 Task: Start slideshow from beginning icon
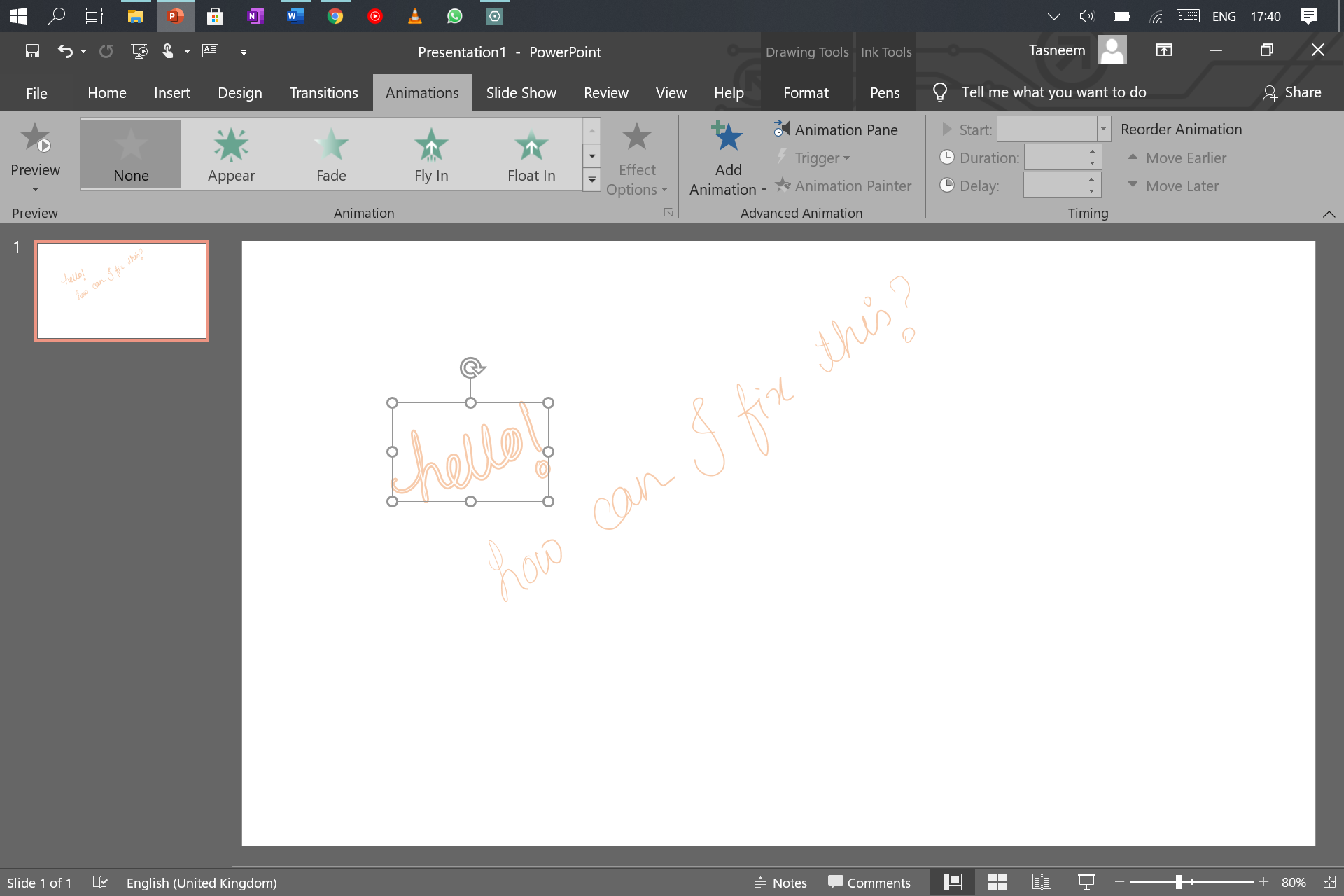pos(139,51)
